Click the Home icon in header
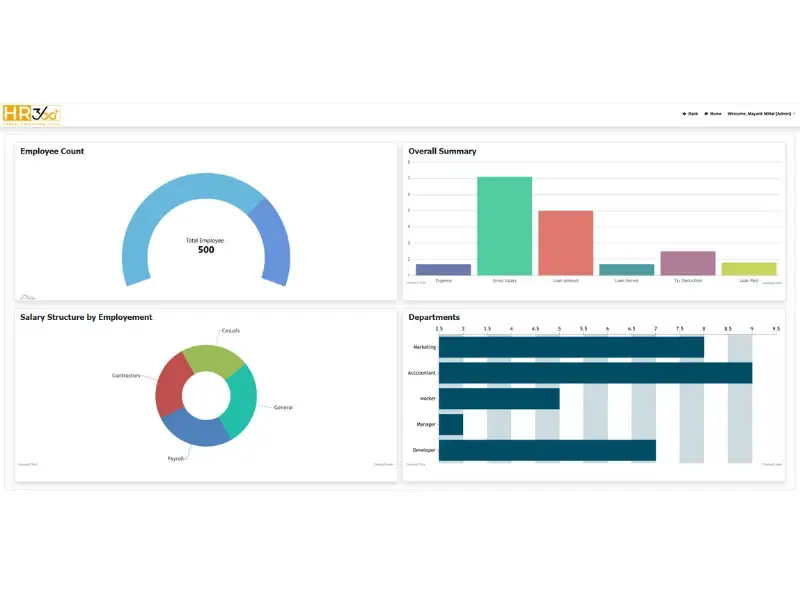800x600 pixels. (706, 114)
